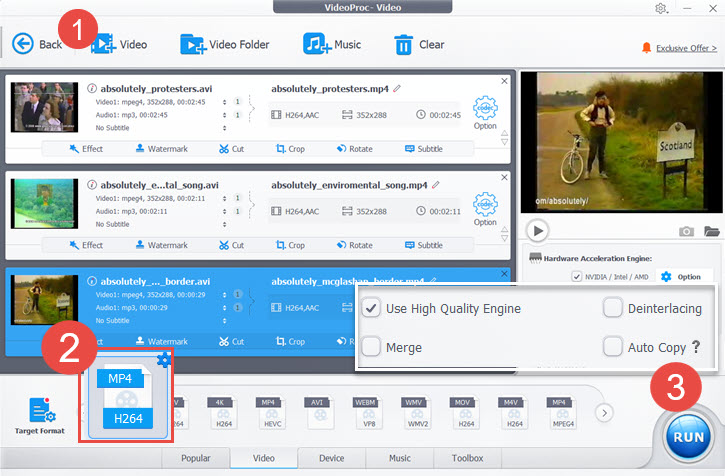725x476 pixels.
Task: Add Subtitle to environmental song video
Action: click(424, 245)
